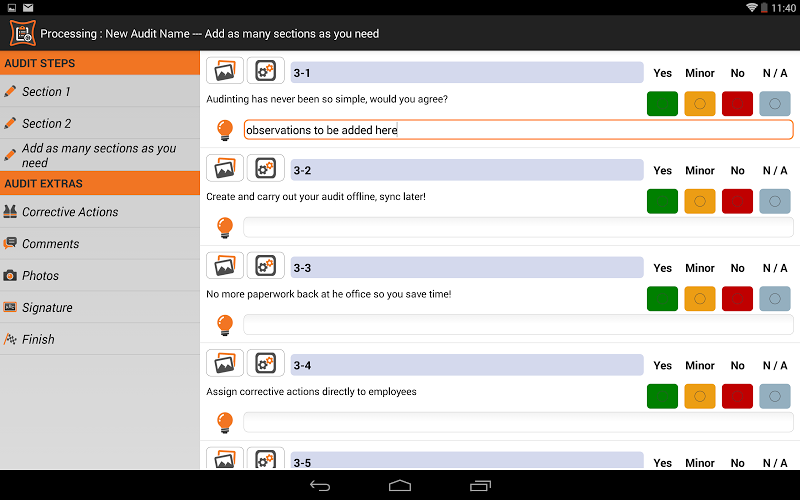Tap the 3-4 question header bar
This screenshot has height=500, width=800.
[x=467, y=365]
